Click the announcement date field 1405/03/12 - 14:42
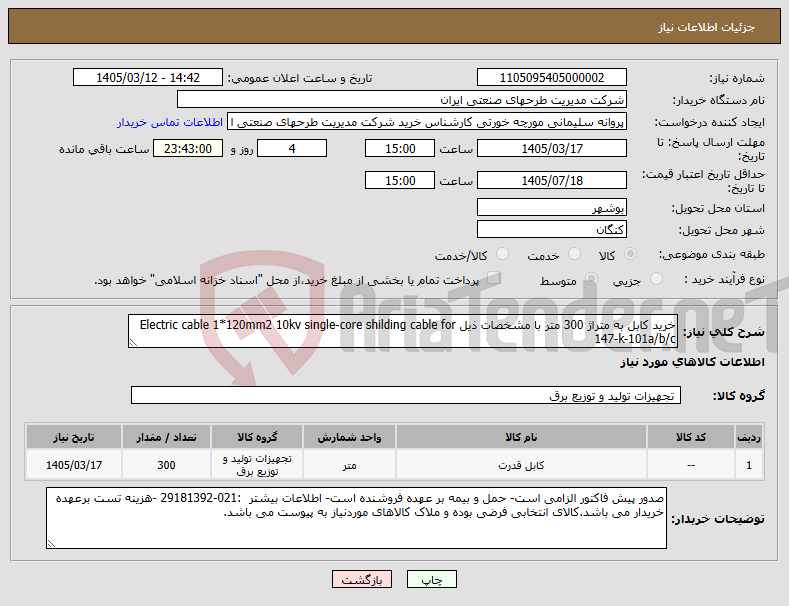789x606 pixels. point(148,78)
